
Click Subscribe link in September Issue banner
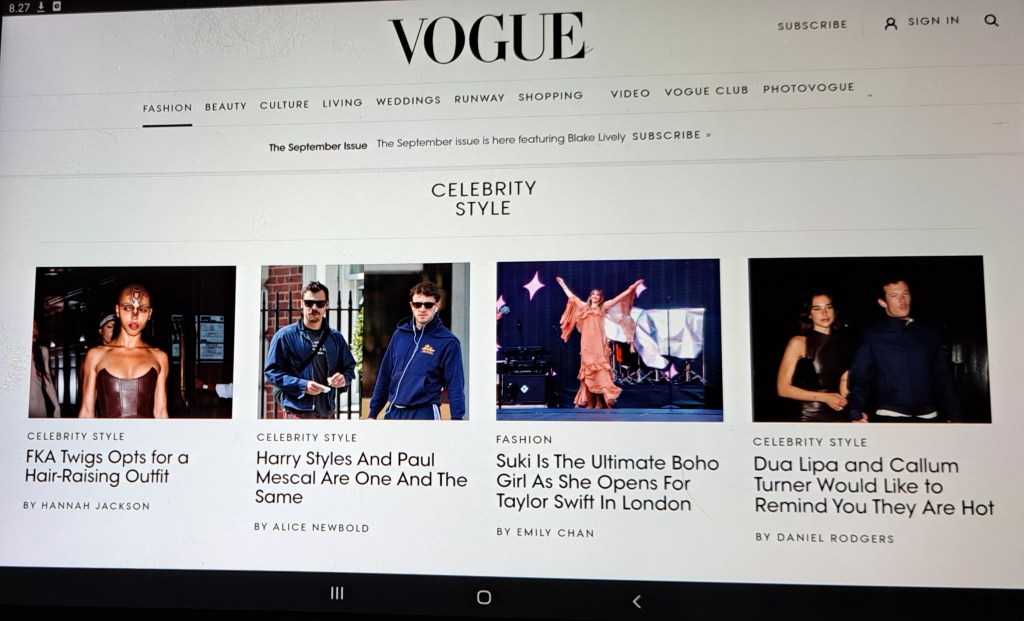[671, 136]
